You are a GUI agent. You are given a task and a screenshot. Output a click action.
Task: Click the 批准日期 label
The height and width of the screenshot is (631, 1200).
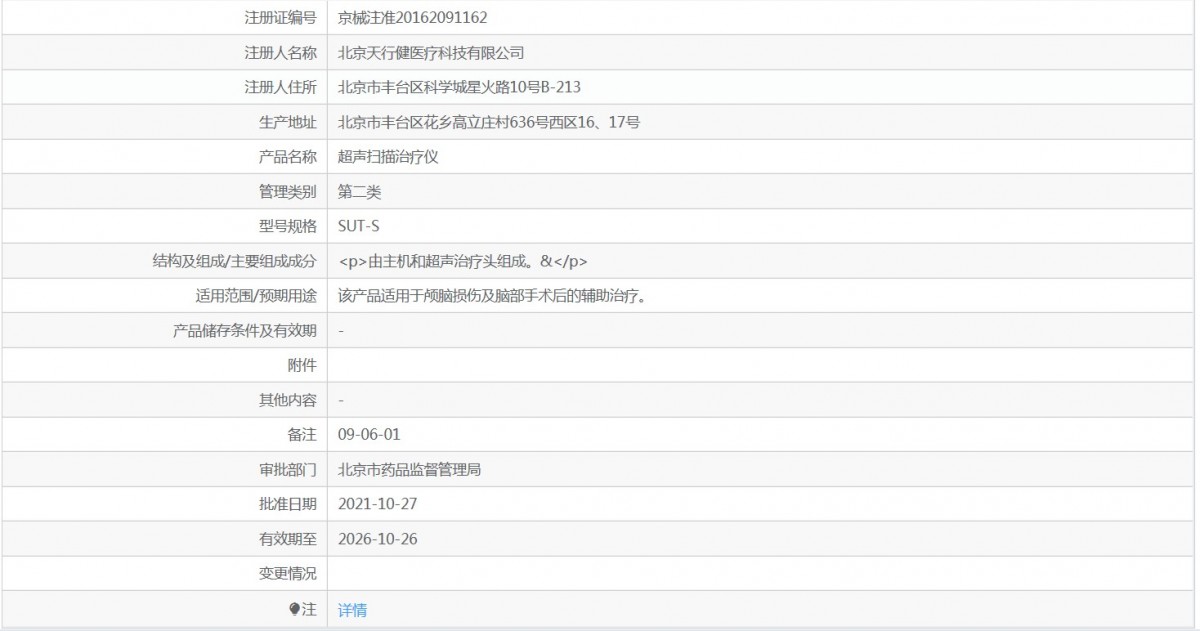(x=287, y=504)
